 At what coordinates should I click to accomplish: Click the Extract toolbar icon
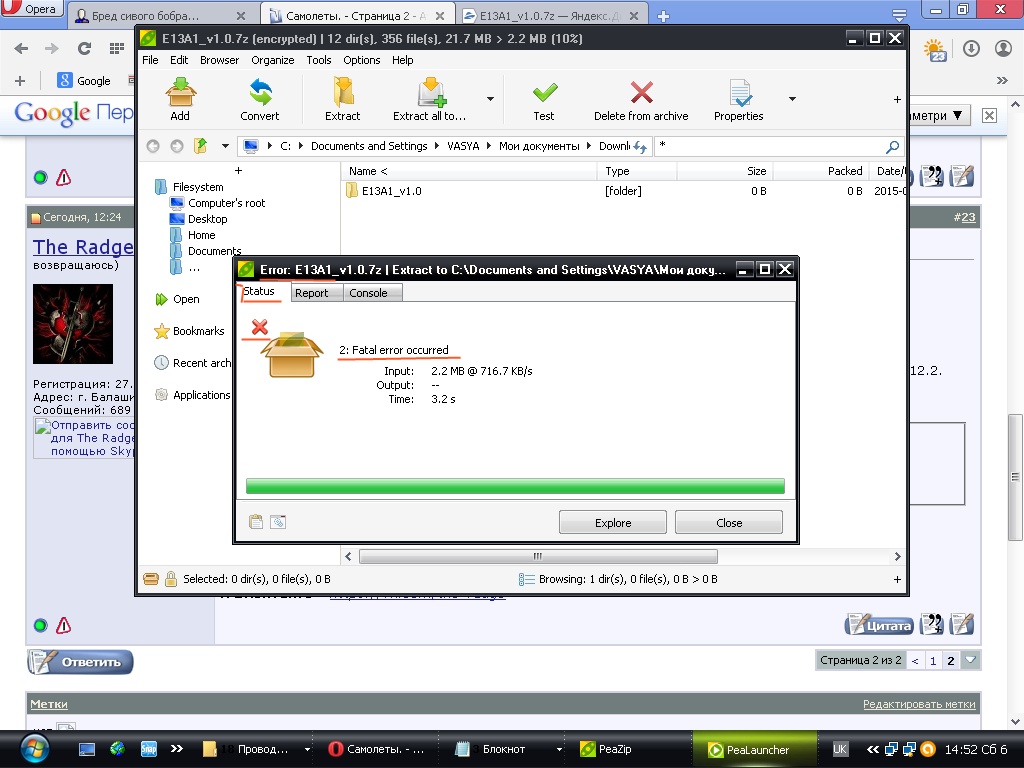point(343,92)
